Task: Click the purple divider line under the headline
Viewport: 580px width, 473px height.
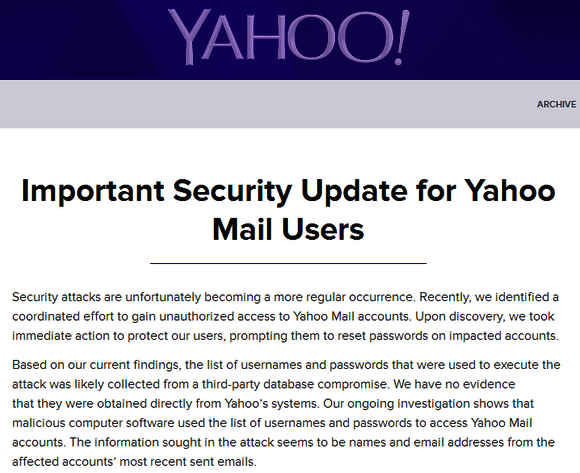Action: (x=288, y=263)
